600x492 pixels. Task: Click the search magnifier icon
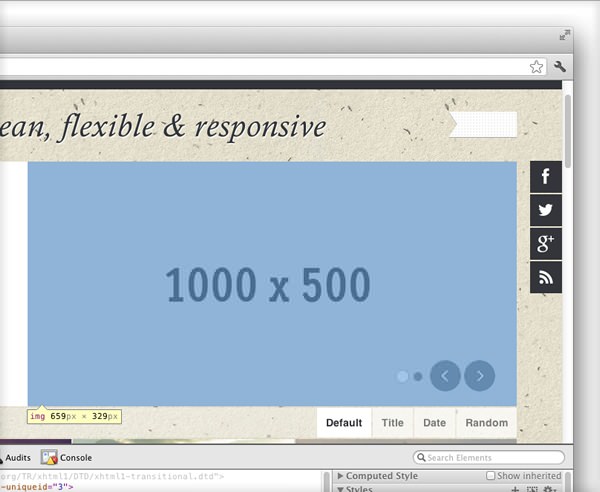coord(421,457)
